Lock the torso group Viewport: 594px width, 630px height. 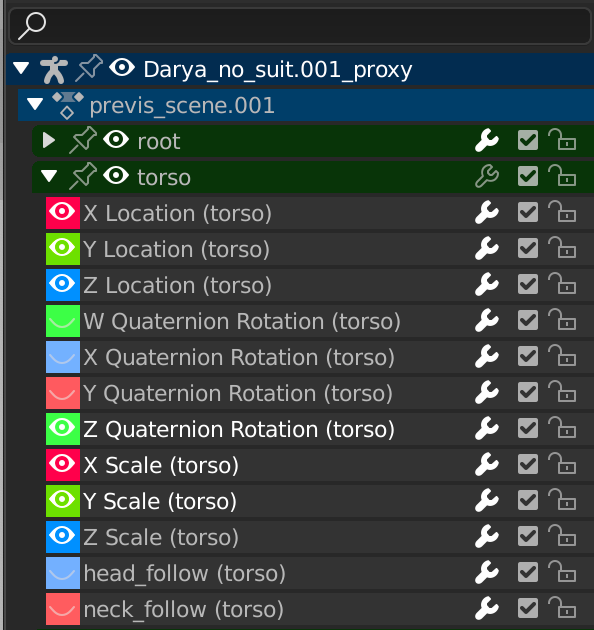[x=562, y=176]
